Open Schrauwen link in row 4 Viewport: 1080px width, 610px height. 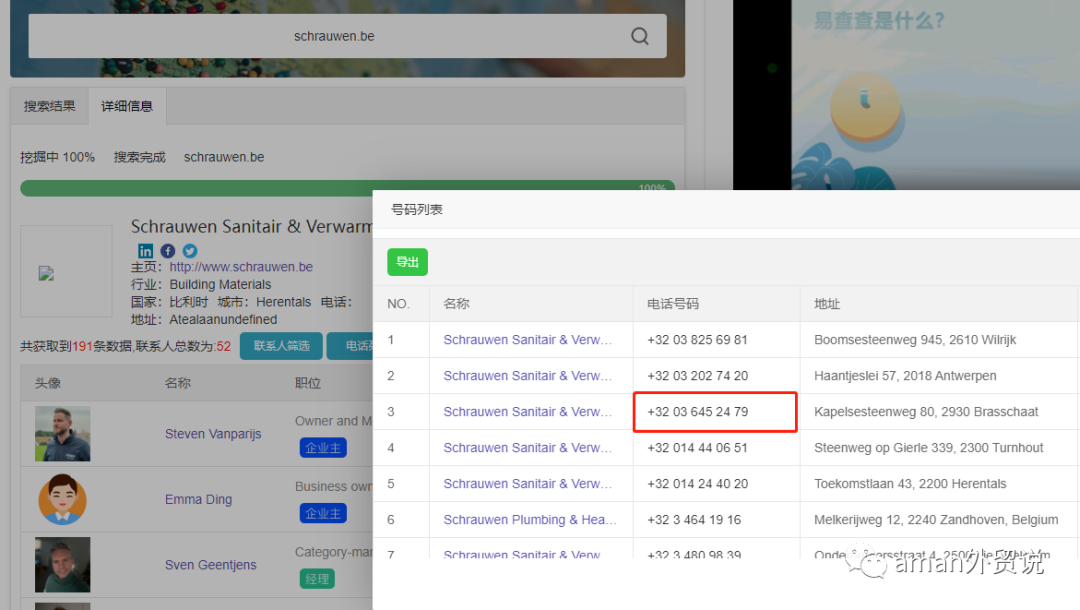tap(528, 448)
